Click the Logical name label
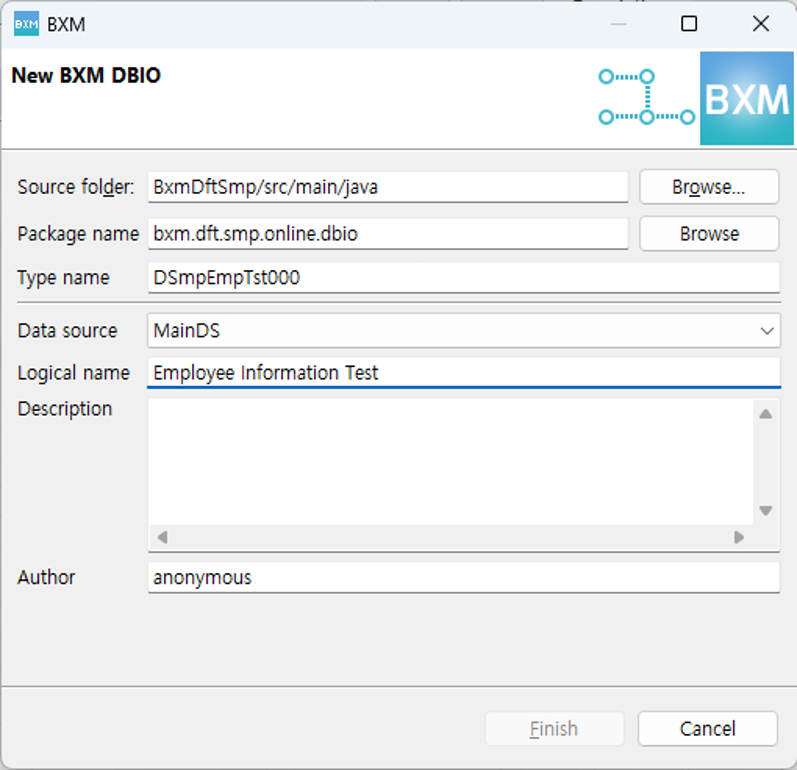This screenshot has width=797, height=770. click(74, 373)
